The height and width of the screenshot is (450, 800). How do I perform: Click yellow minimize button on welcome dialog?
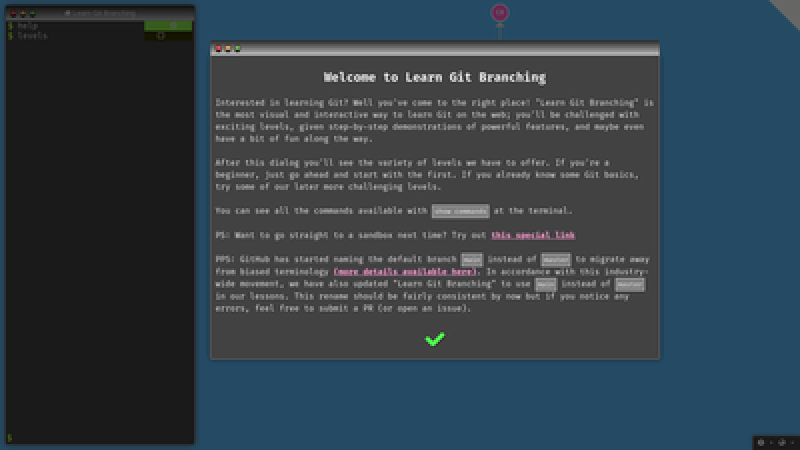click(228, 49)
